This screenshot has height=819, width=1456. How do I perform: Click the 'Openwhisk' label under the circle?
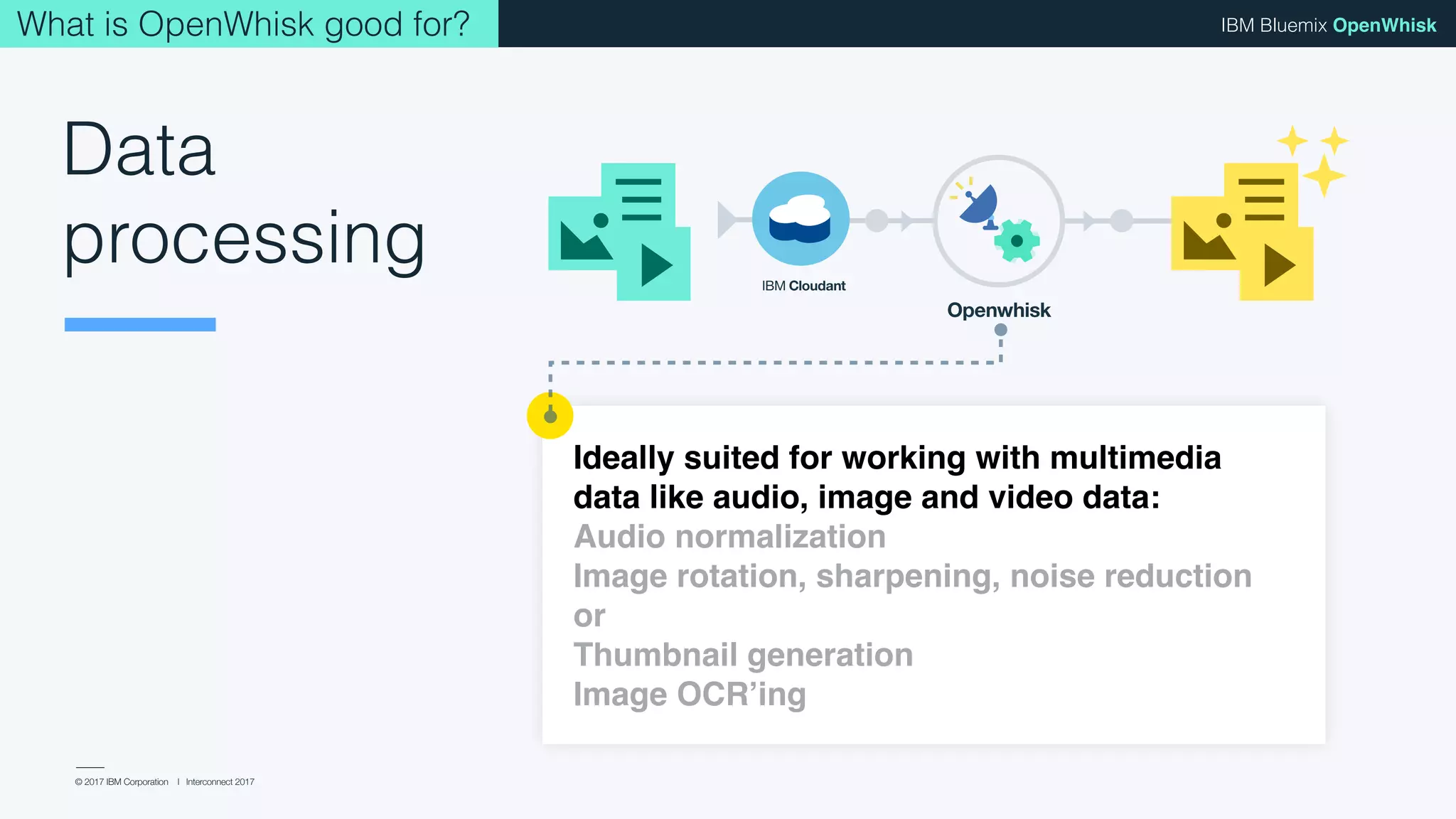999,310
